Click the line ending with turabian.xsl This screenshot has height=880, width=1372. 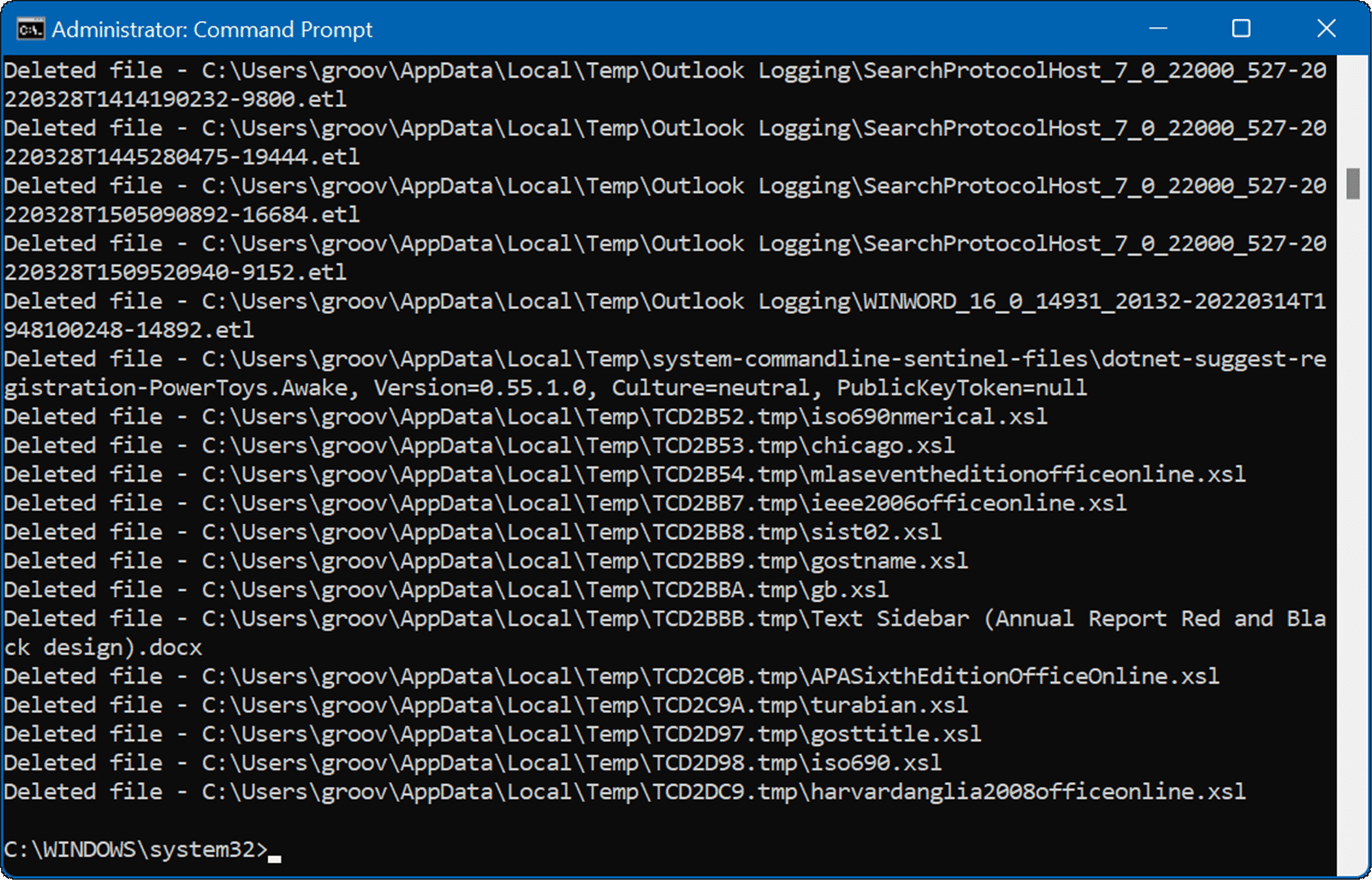click(x=486, y=705)
